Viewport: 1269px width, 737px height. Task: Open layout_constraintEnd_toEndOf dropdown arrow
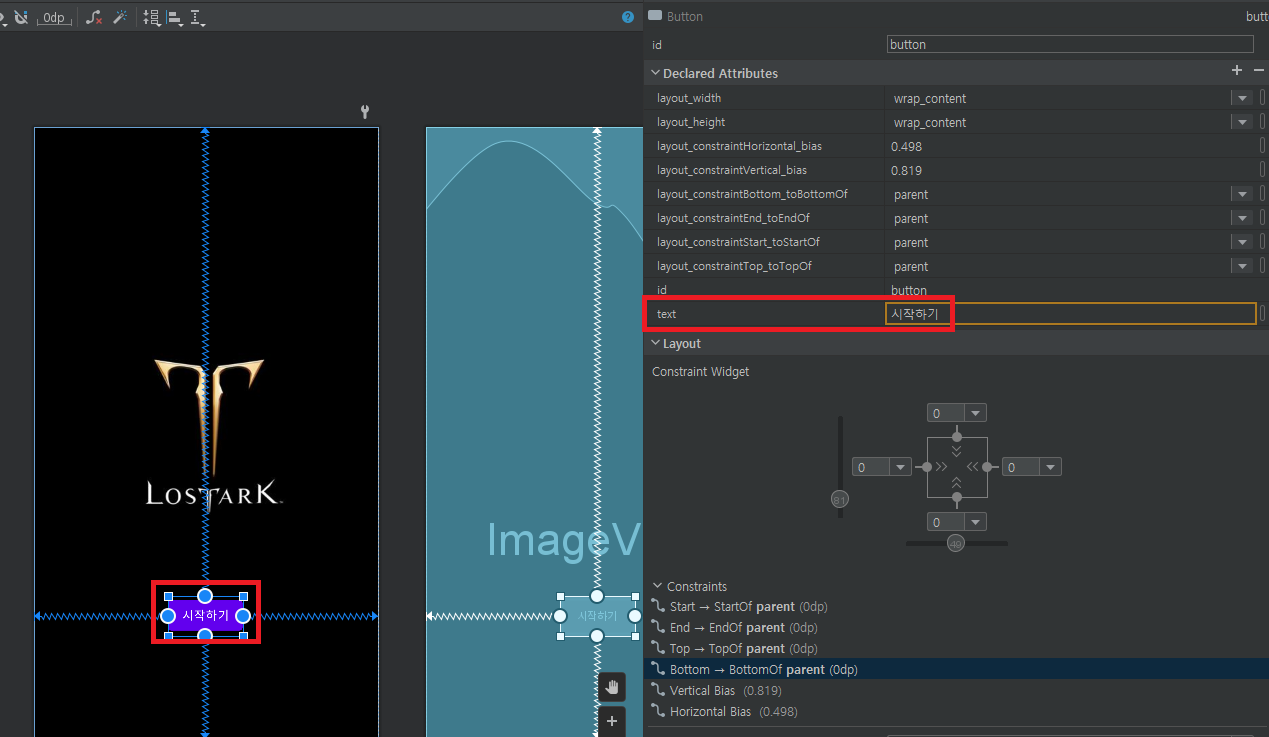point(1242,218)
